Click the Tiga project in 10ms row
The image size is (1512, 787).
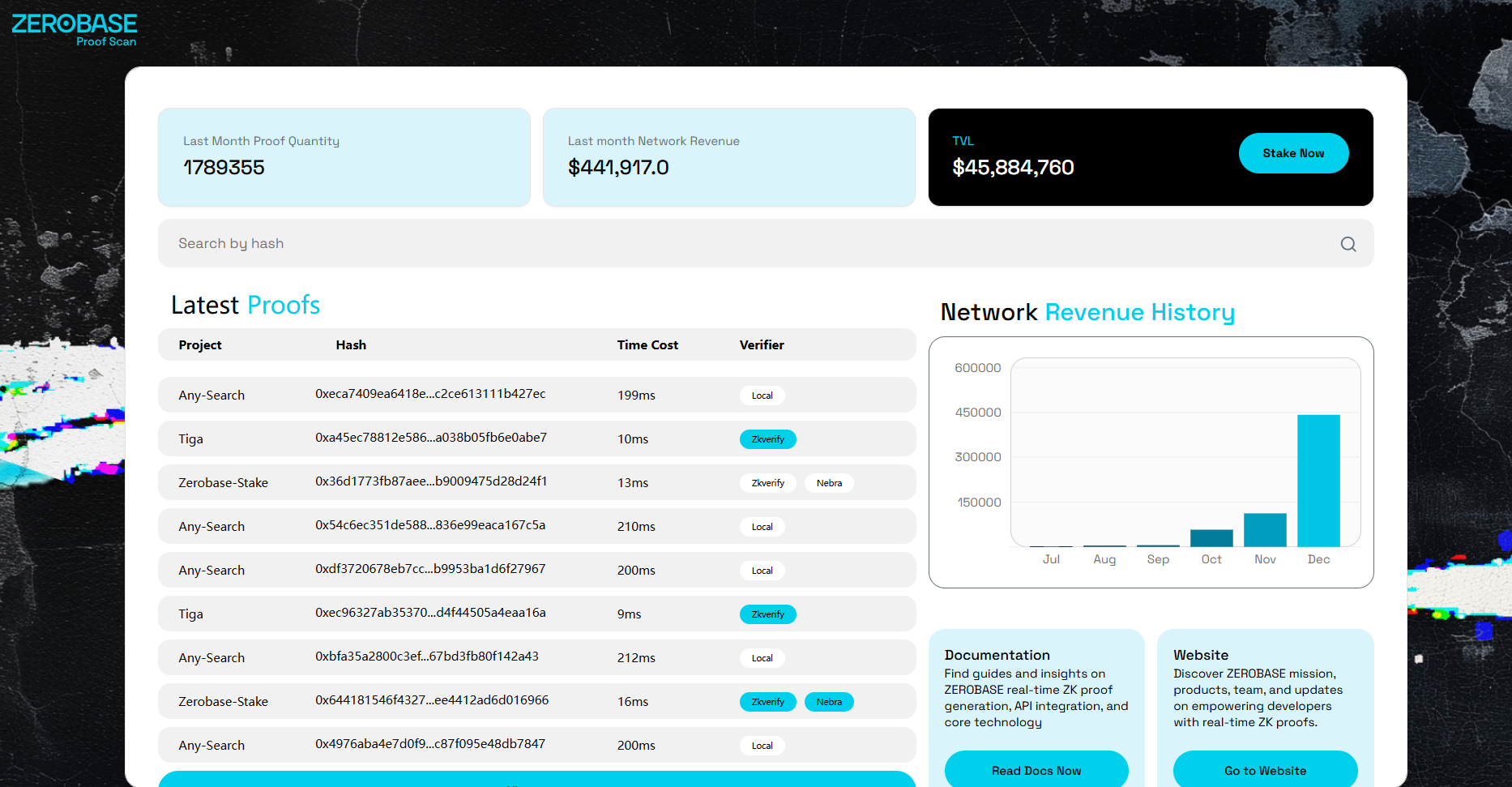click(x=191, y=439)
